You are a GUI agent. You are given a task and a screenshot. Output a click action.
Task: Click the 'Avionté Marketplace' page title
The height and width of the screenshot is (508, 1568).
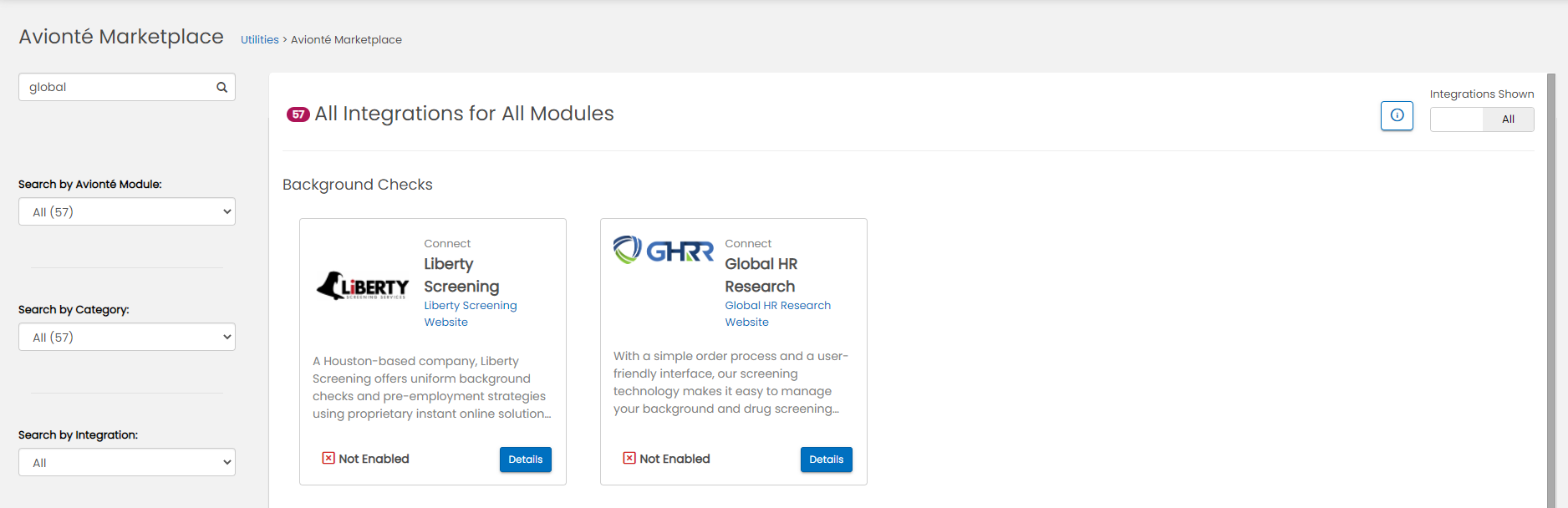[121, 37]
